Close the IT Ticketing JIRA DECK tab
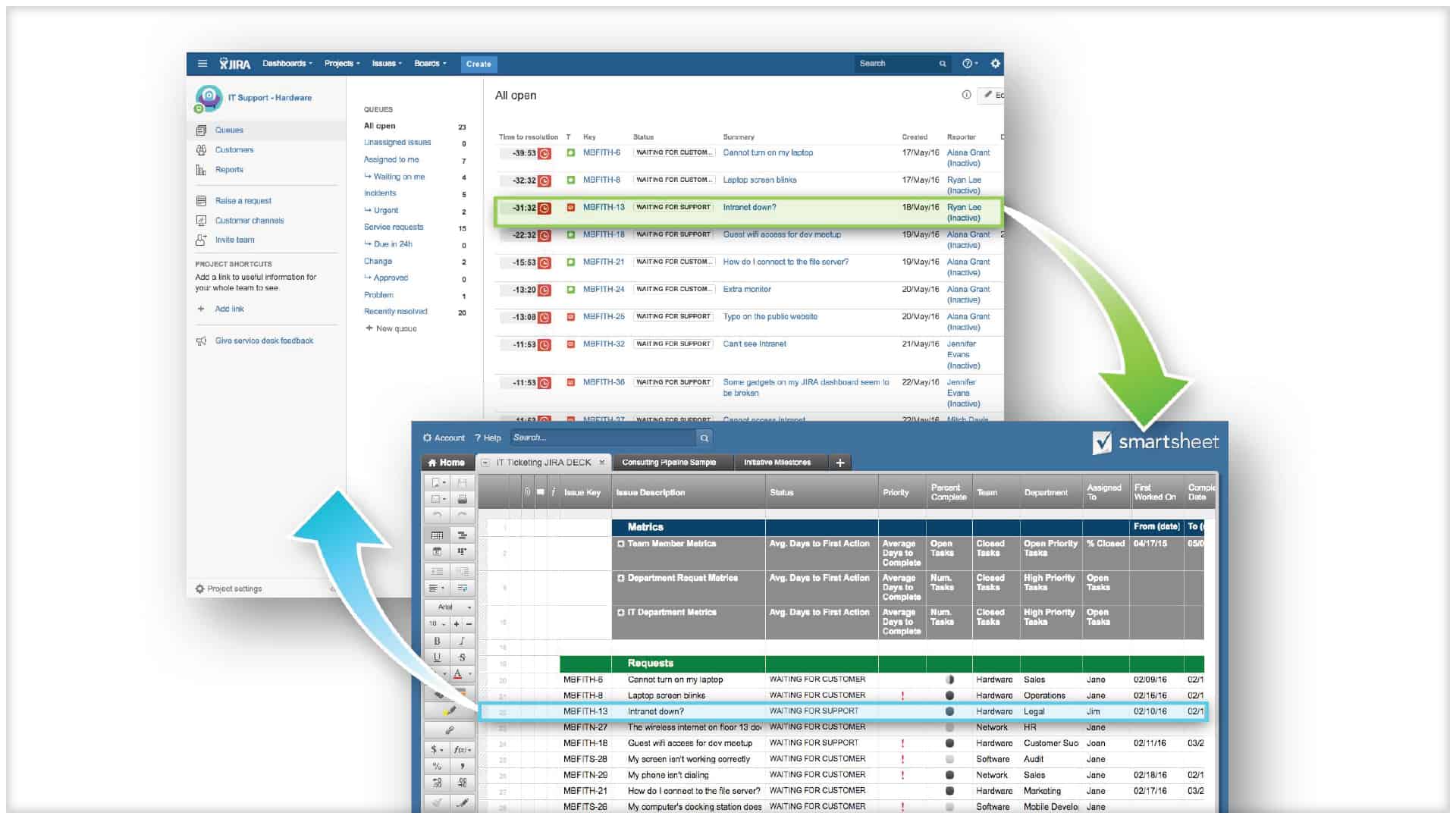The width and height of the screenshot is (1456, 819). 602,463
